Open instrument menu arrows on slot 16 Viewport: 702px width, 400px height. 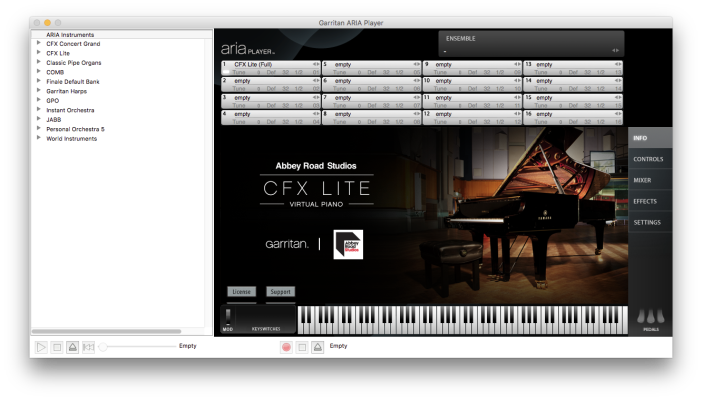tap(618, 114)
